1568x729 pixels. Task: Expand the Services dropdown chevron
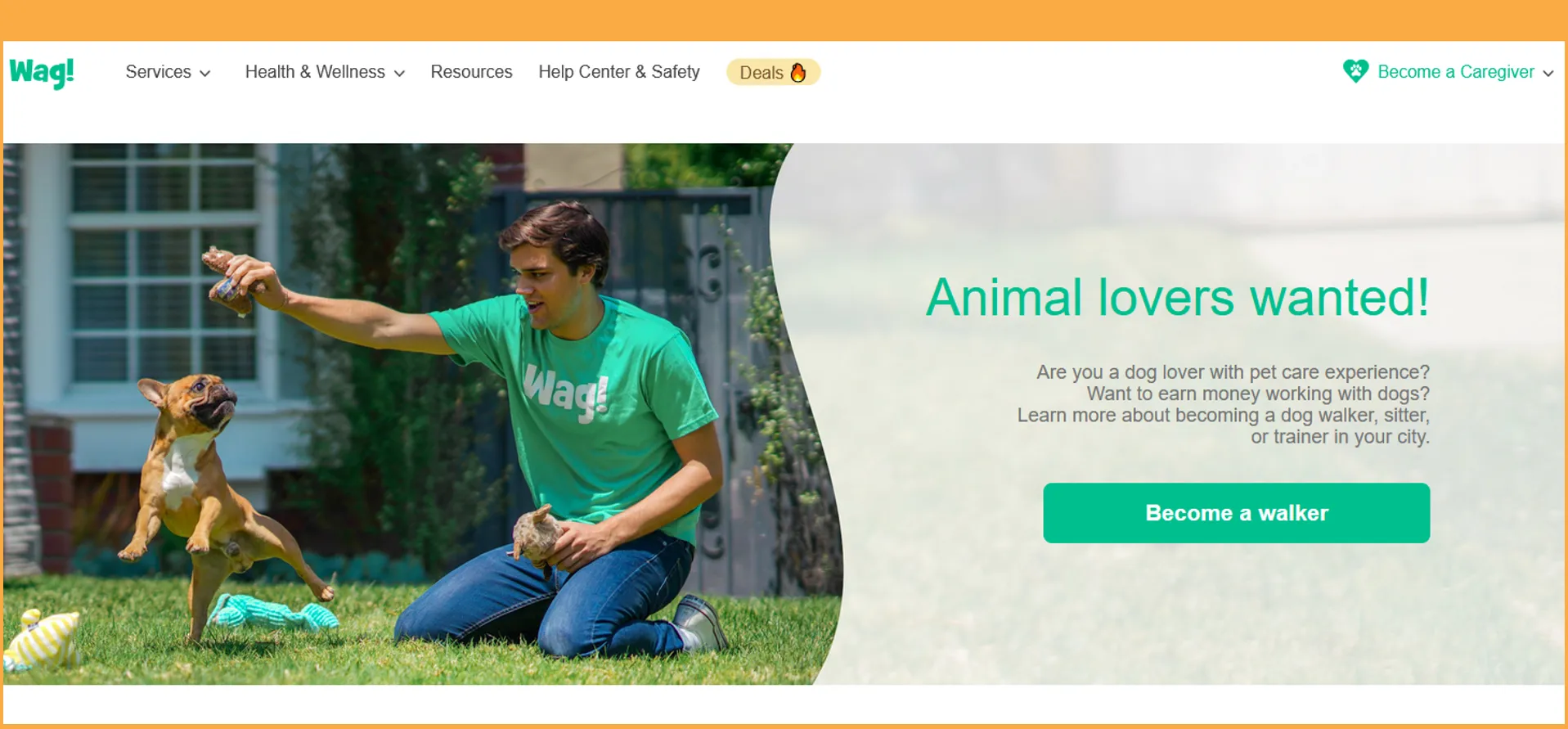(205, 74)
